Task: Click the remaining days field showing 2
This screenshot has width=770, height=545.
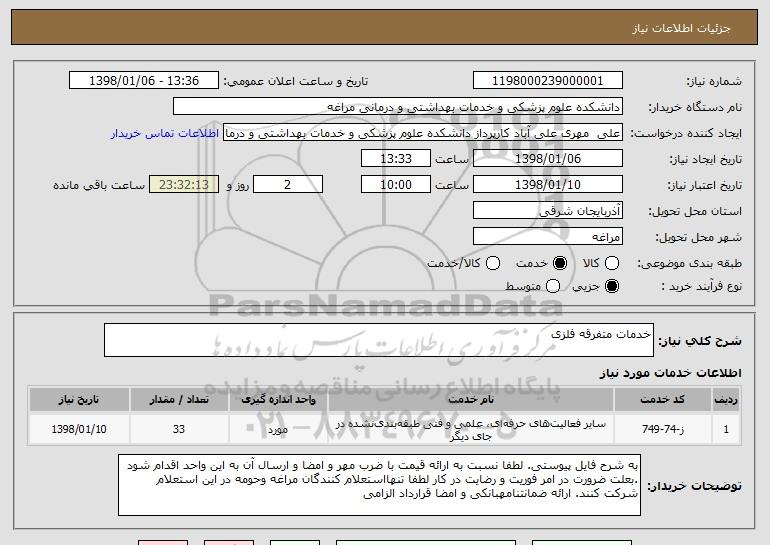Action: [288, 185]
